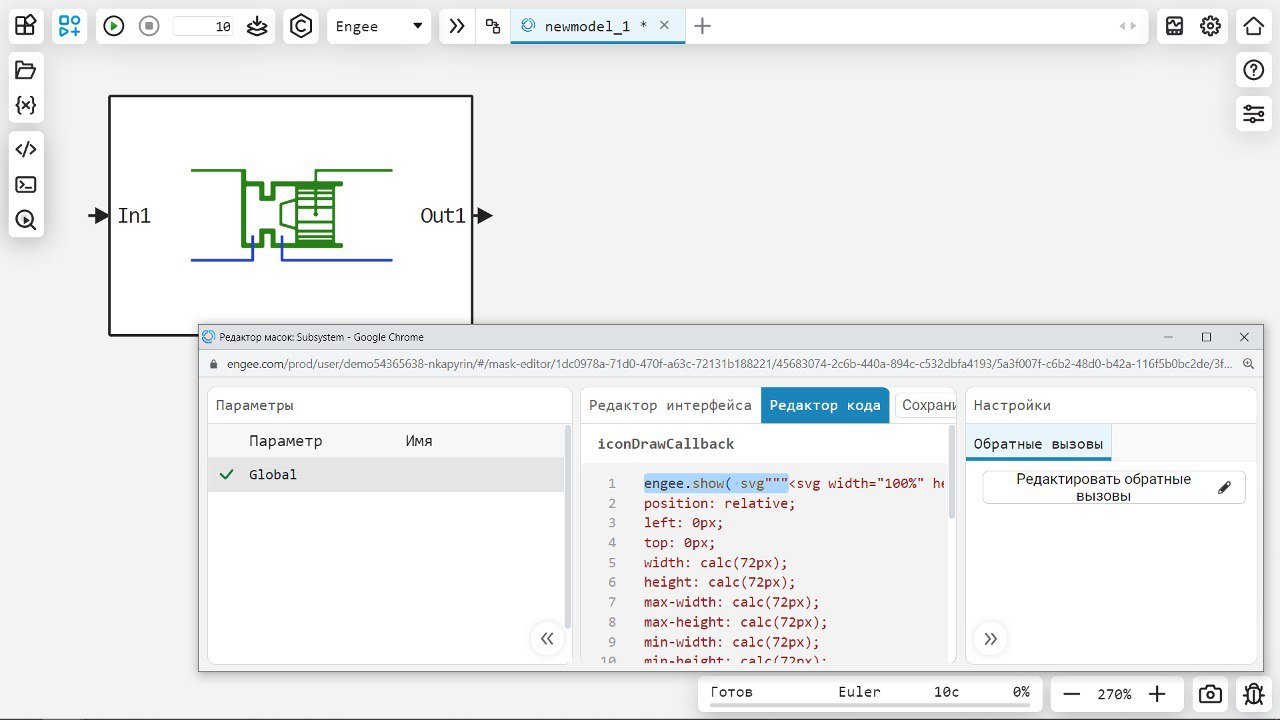Click Редактировать обратные вызовы button
Viewport: 1280px width, 720px height.
(x=1114, y=487)
